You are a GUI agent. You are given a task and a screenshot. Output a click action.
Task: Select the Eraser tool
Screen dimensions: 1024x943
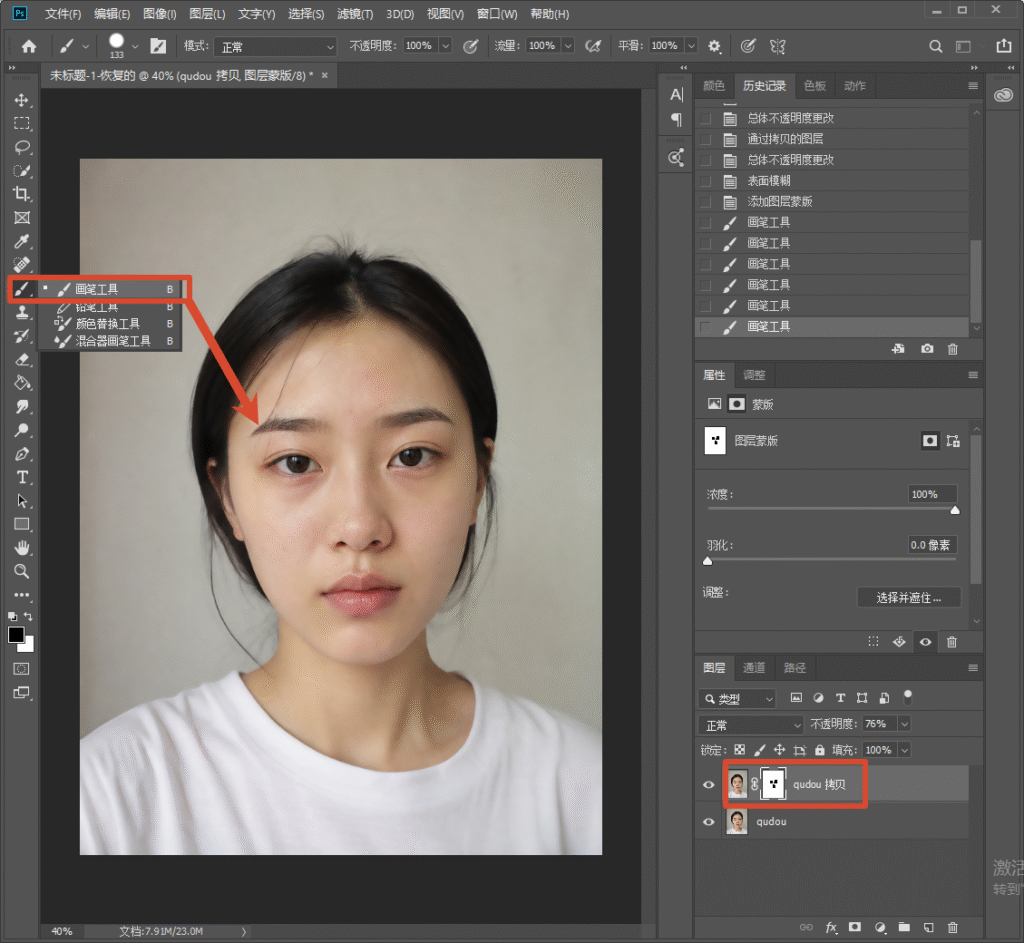[22, 359]
